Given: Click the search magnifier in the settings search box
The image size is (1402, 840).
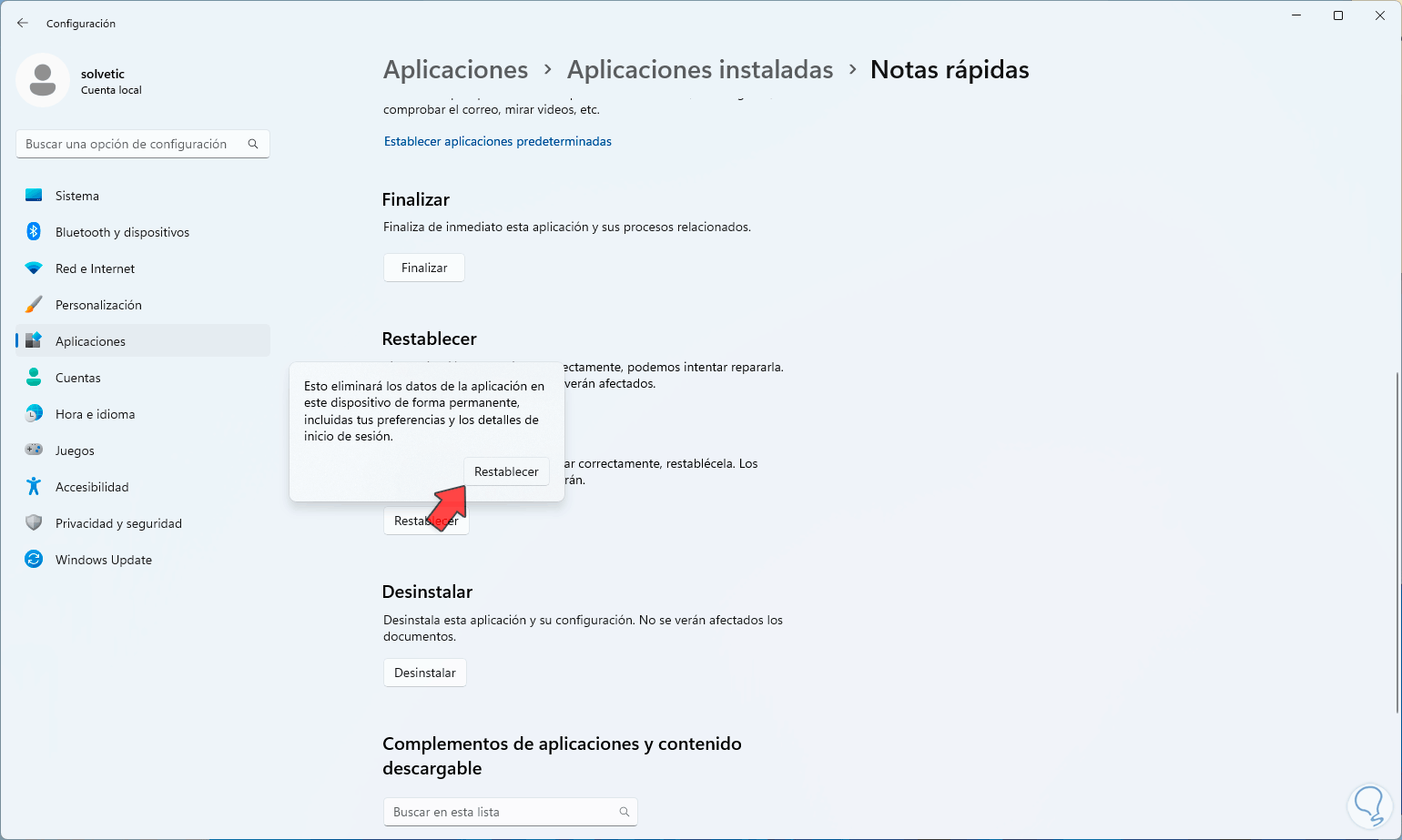Looking at the screenshot, I should pyautogui.click(x=253, y=144).
